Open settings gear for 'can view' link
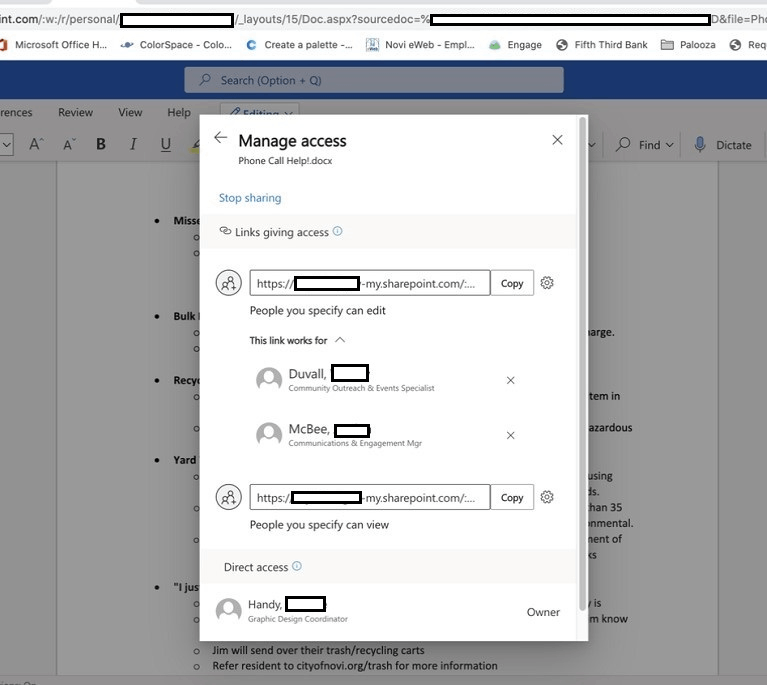This screenshot has width=767, height=685. pos(547,497)
